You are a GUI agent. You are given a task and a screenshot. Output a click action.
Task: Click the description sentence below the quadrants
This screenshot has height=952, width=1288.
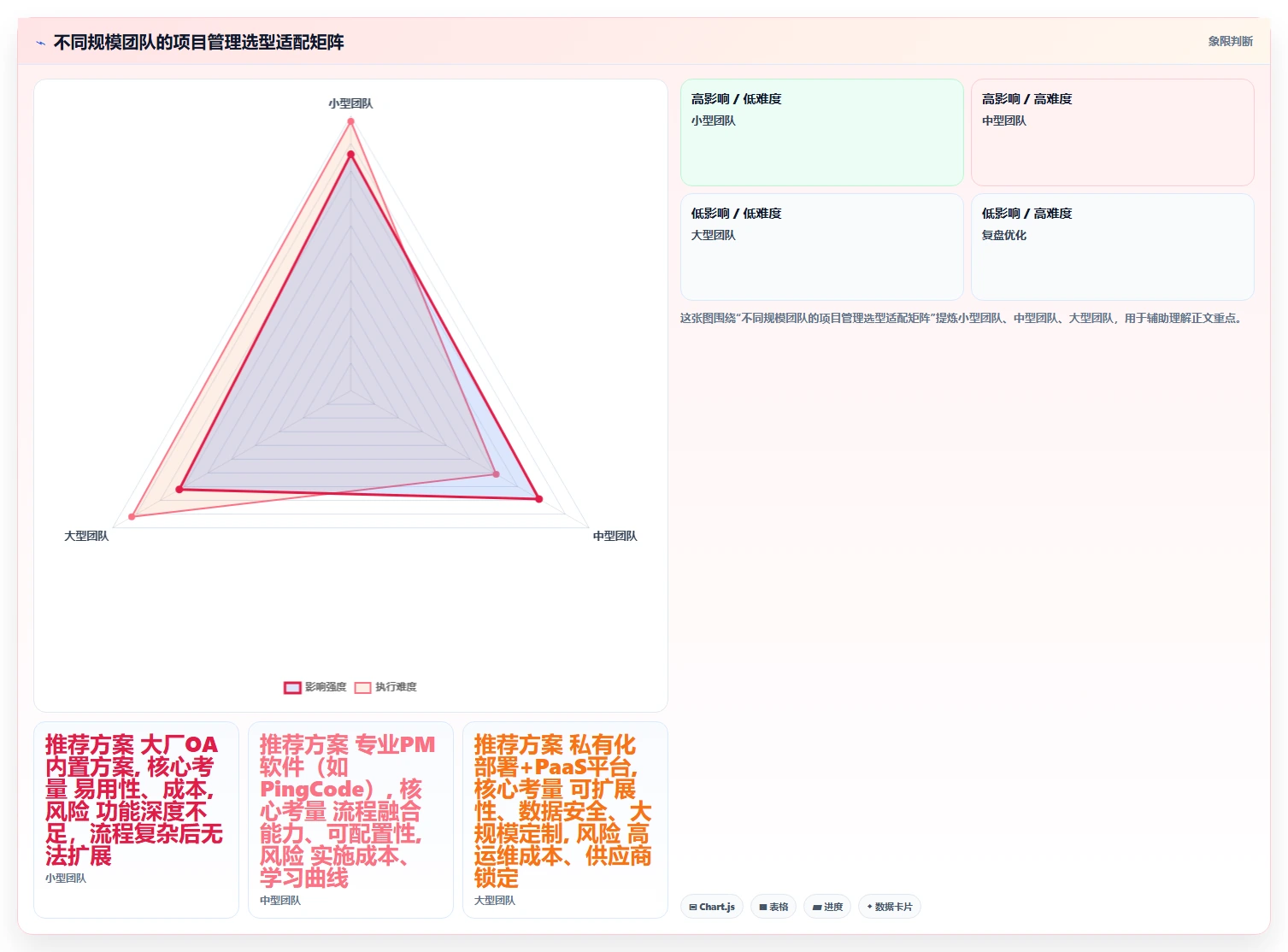click(x=962, y=318)
